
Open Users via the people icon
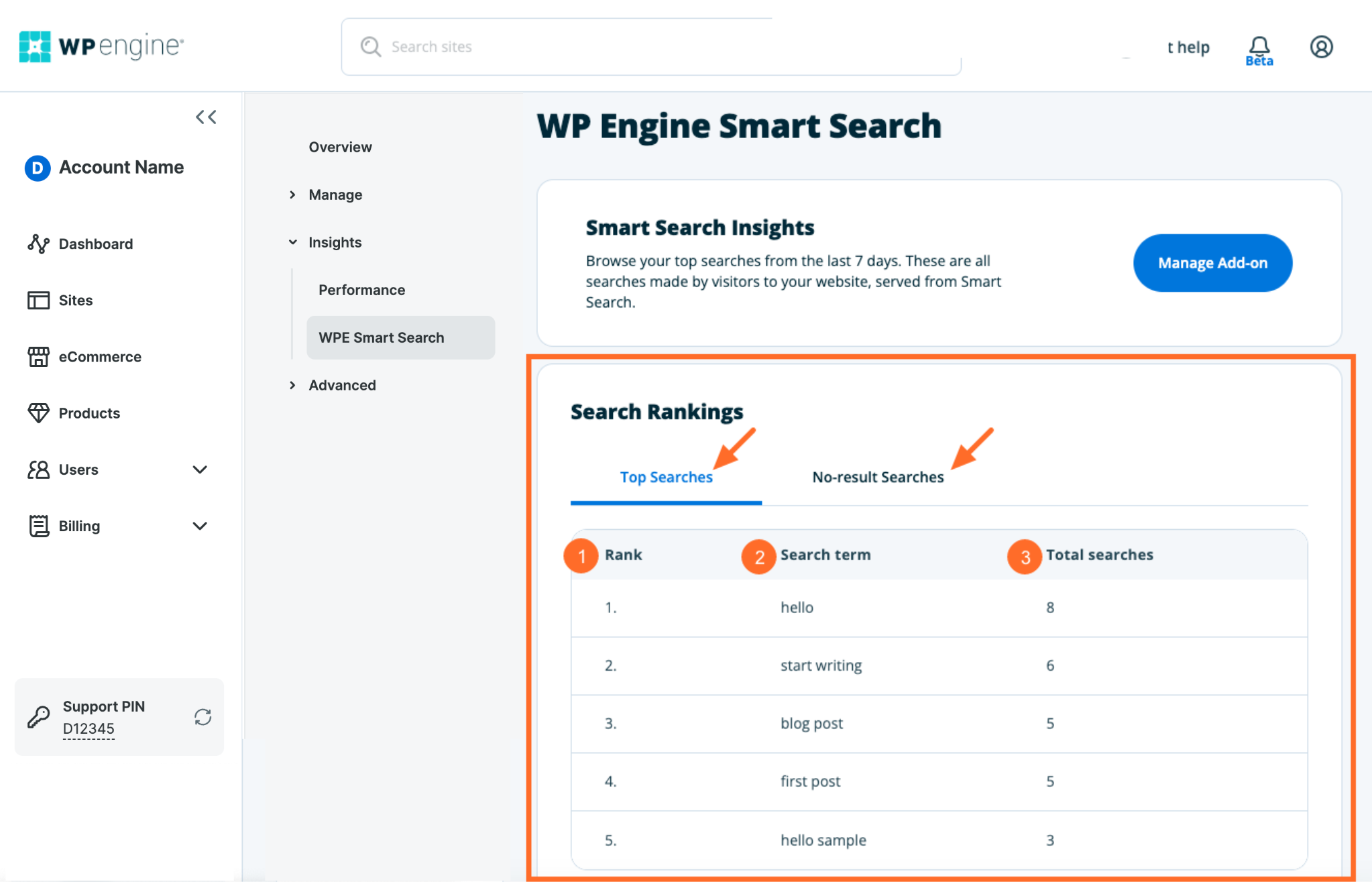pos(38,469)
